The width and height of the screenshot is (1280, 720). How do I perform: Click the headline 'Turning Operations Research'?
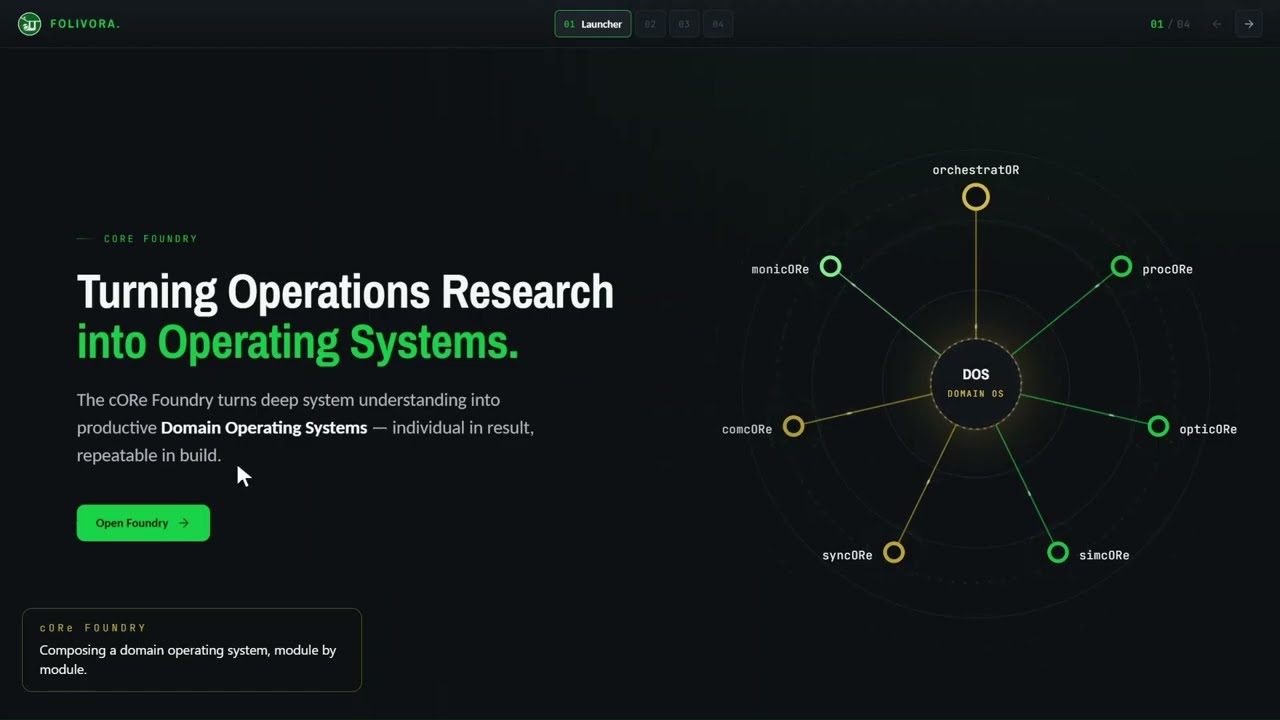click(345, 292)
